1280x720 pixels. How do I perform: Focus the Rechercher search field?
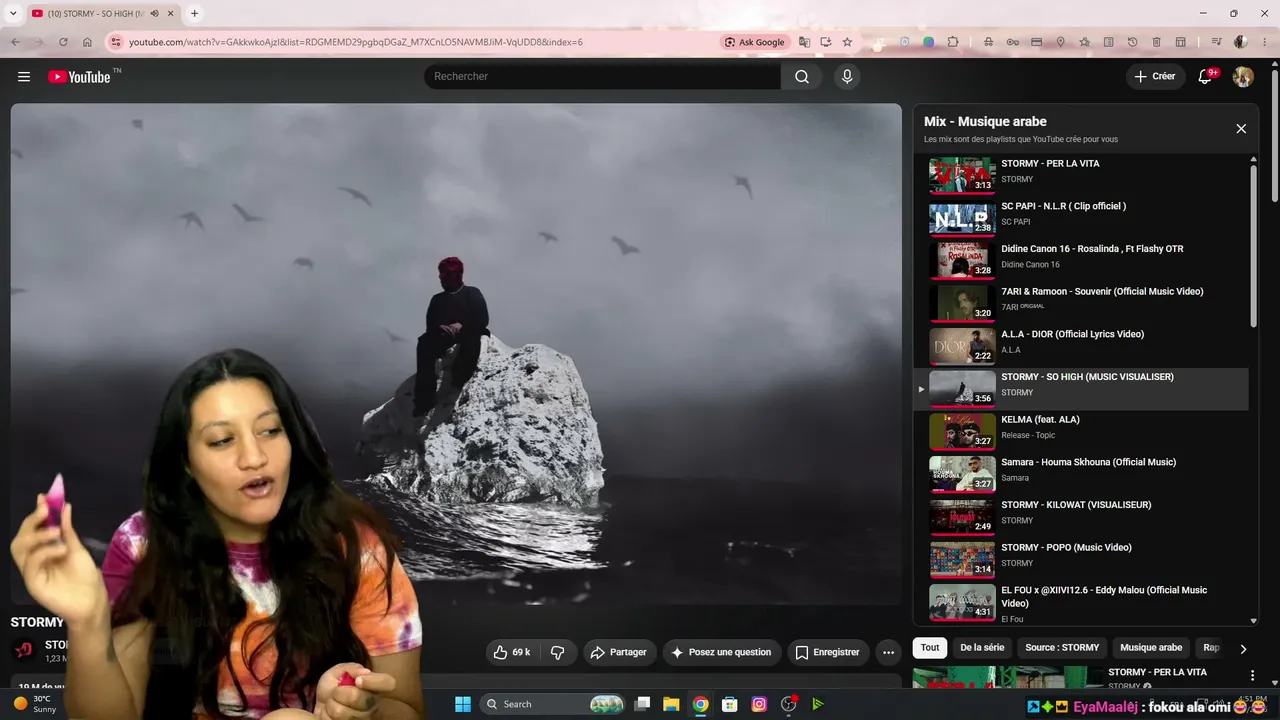pos(602,77)
